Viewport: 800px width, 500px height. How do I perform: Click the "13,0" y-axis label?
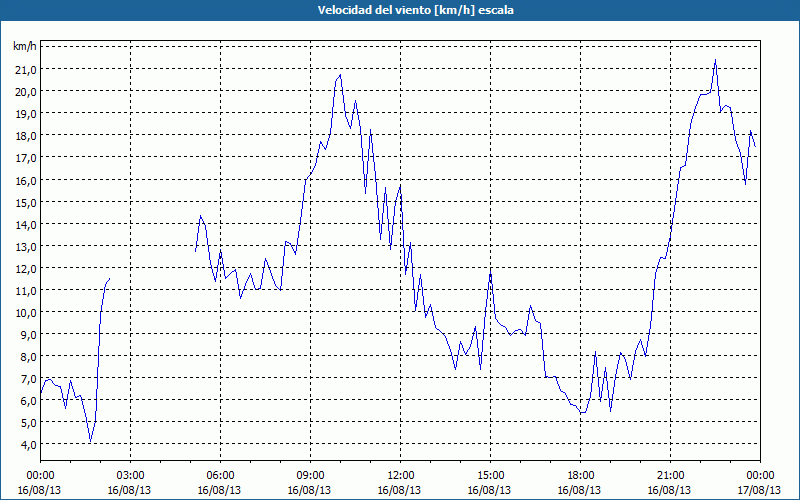26,246
